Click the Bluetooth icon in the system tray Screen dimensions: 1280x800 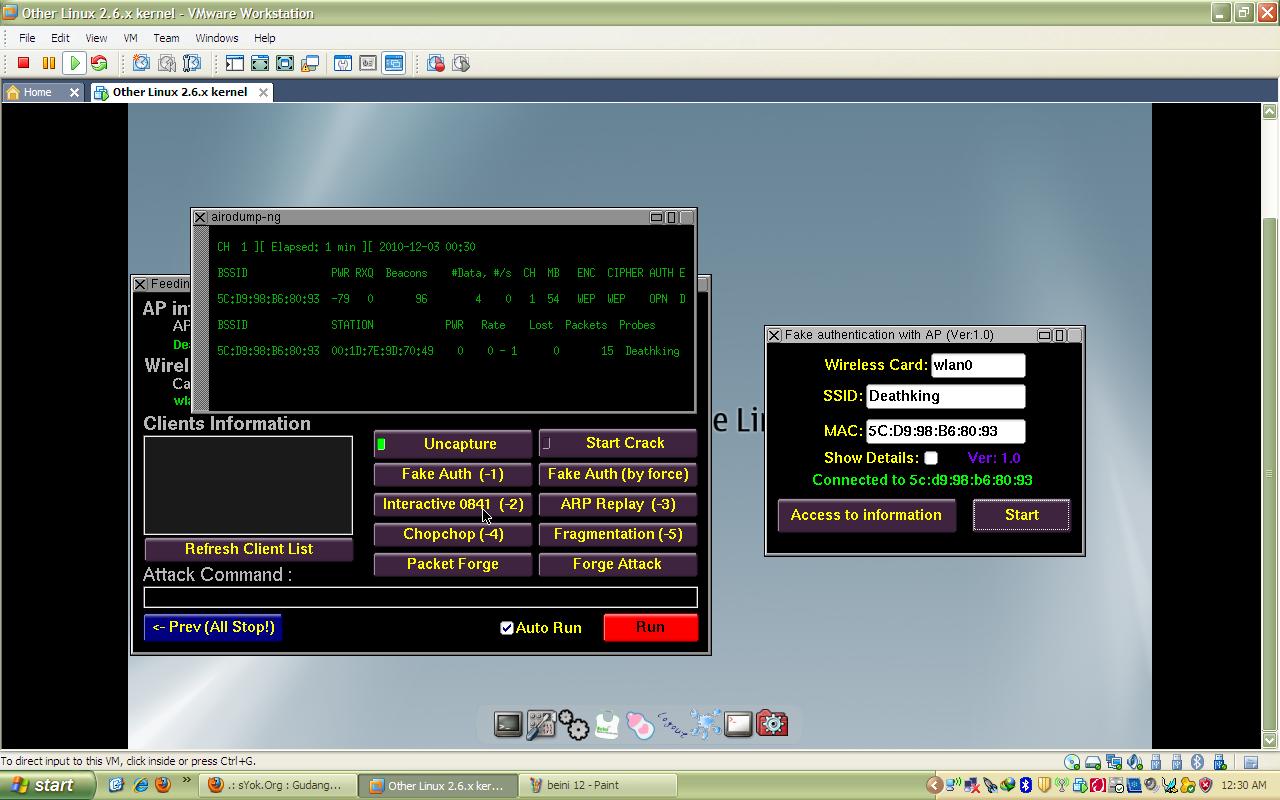click(x=1025, y=785)
